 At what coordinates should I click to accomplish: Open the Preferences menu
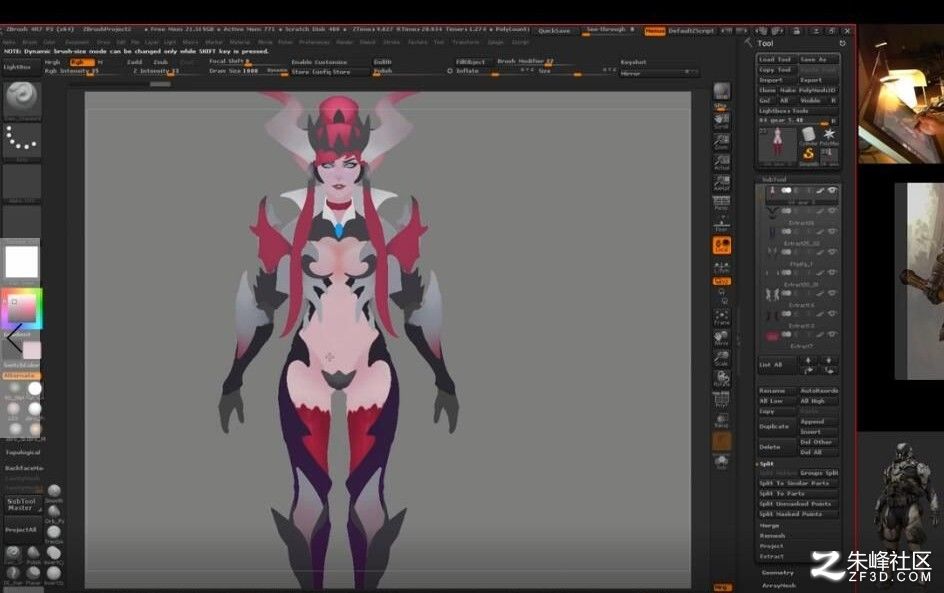pyautogui.click(x=314, y=42)
